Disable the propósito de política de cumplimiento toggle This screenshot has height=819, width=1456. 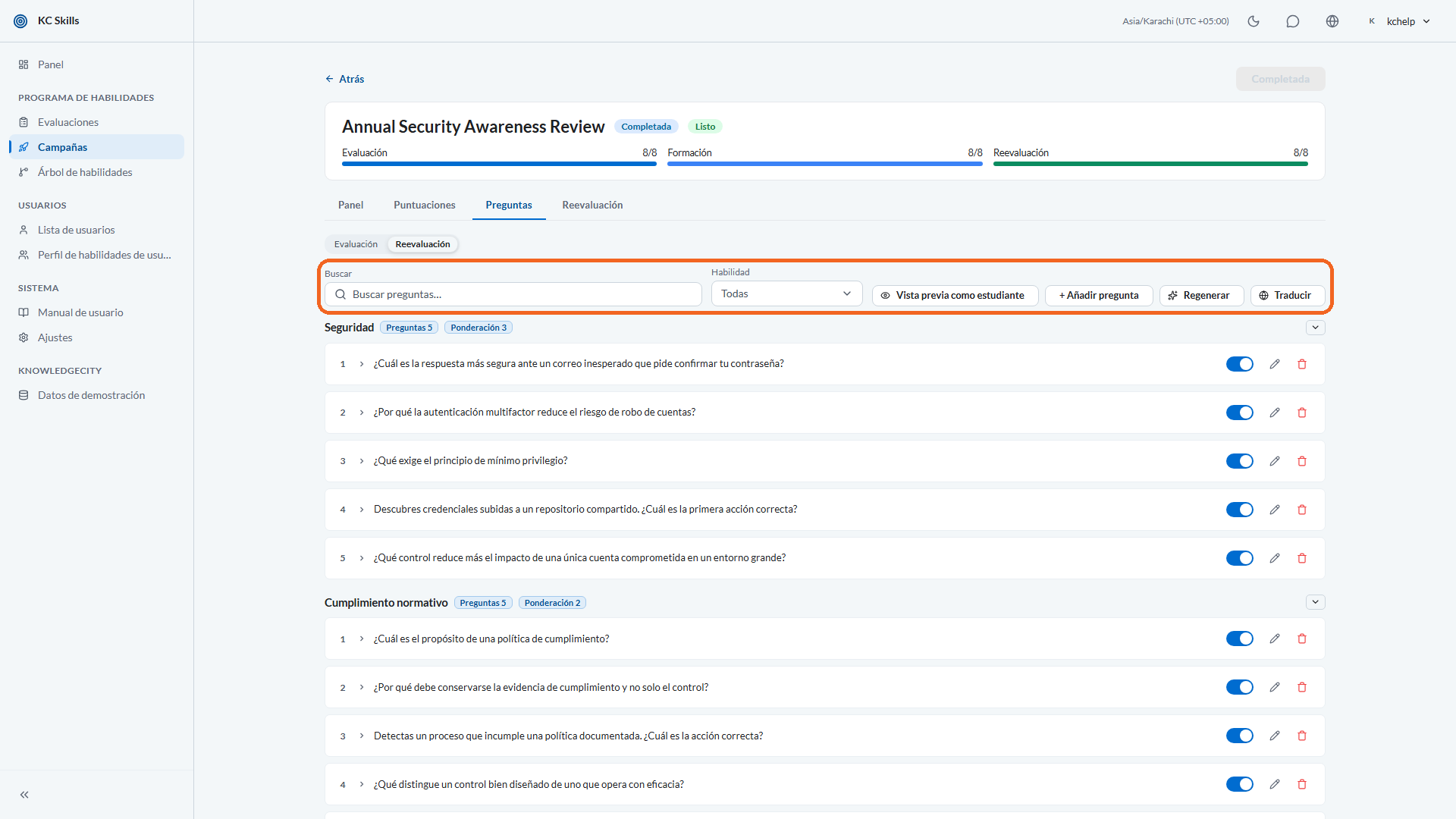click(x=1240, y=639)
